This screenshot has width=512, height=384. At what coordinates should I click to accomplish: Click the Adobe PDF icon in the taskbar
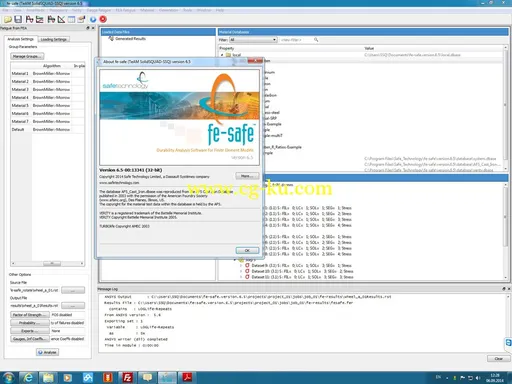pos(187,377)
